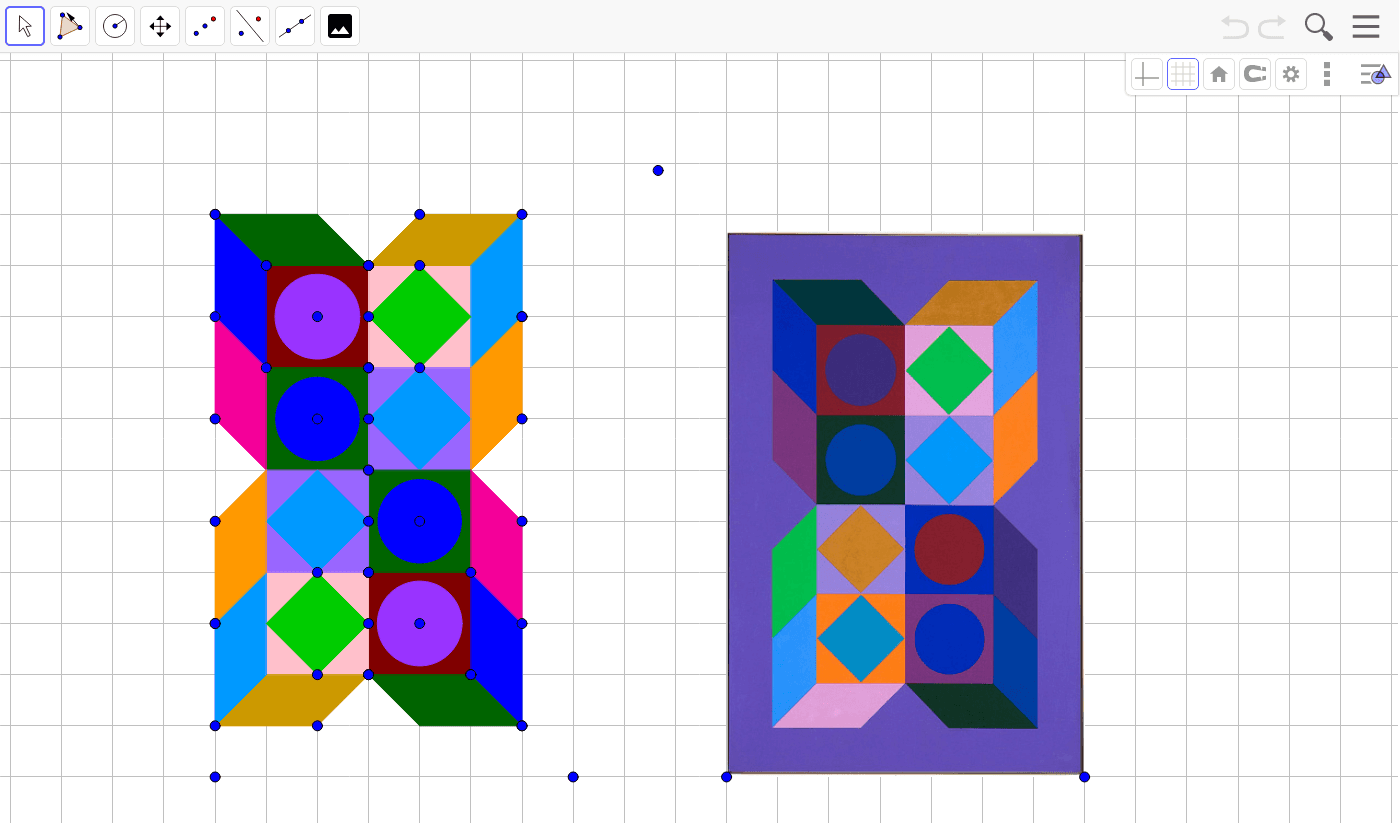The image size is (1400, 825).
Task: Pick the Line through two points tool
Action: coord(295,26)
